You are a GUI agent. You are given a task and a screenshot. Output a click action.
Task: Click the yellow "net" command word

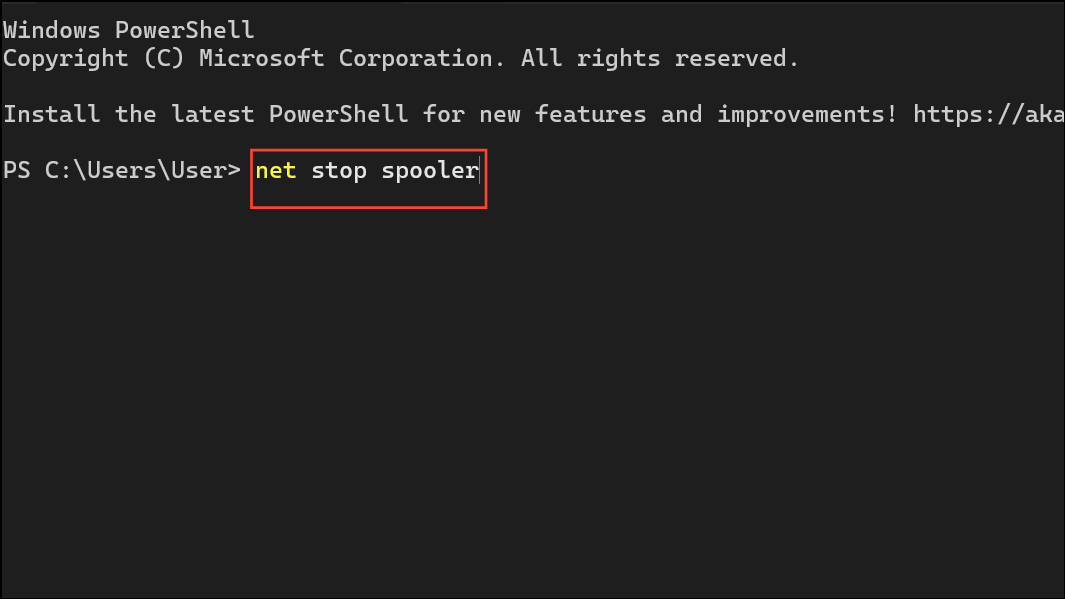[276, 170]
